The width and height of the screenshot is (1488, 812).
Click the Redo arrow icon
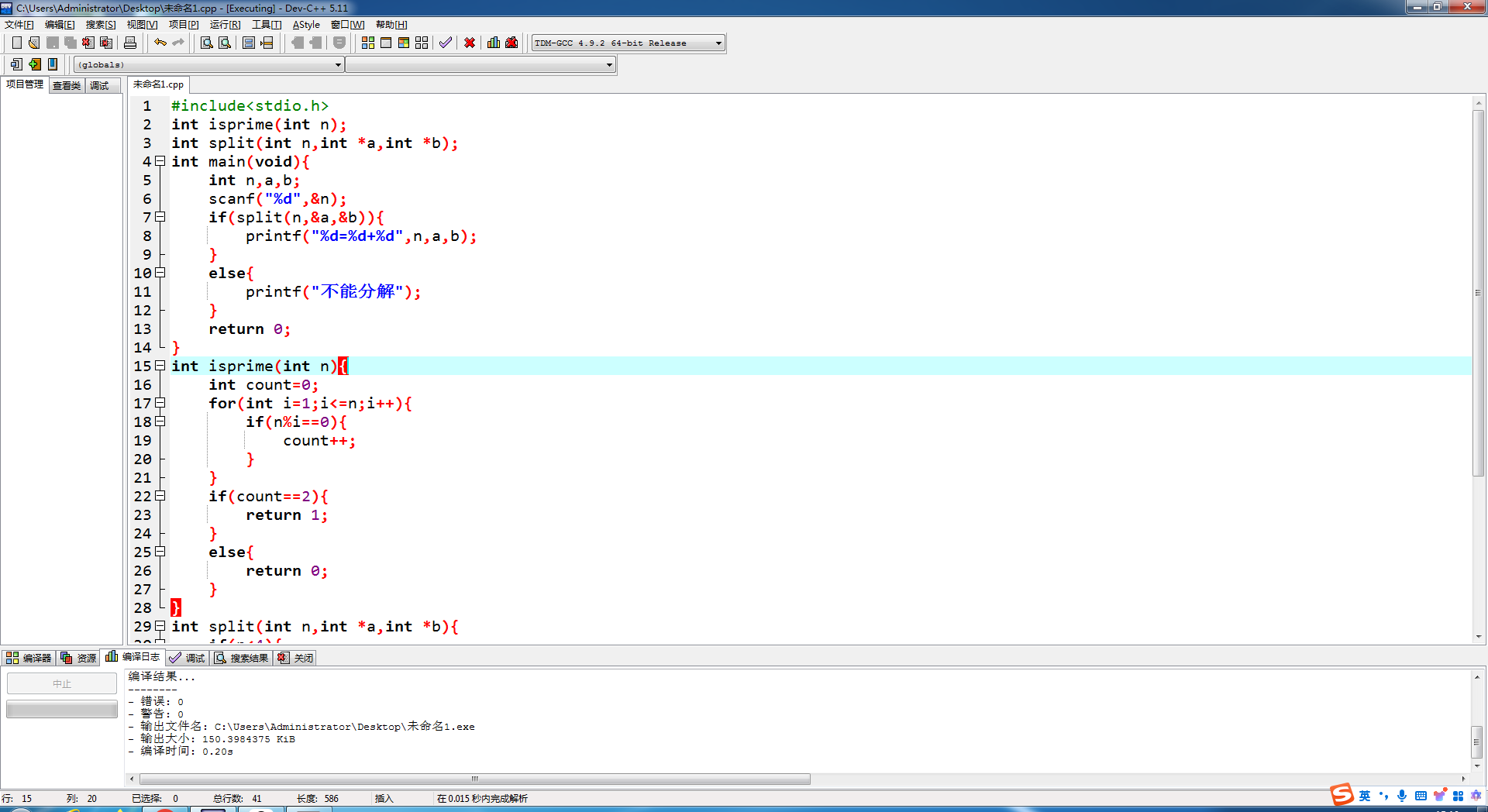pyautogui.click(x=178, y=43)
